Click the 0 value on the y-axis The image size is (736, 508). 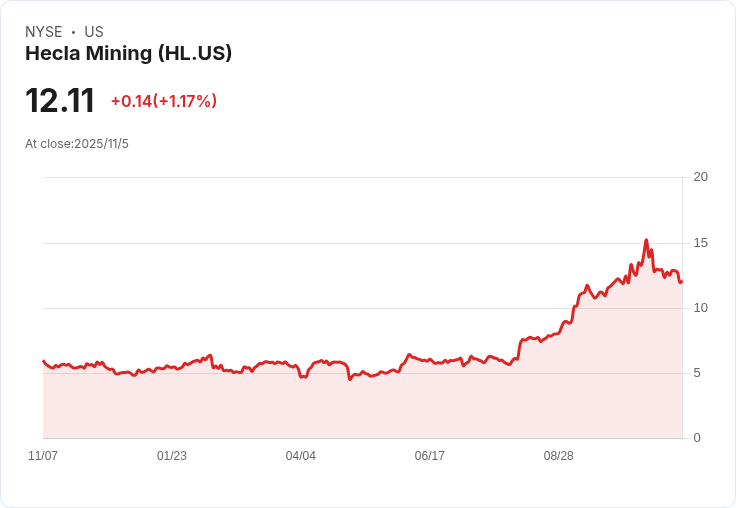698,438
